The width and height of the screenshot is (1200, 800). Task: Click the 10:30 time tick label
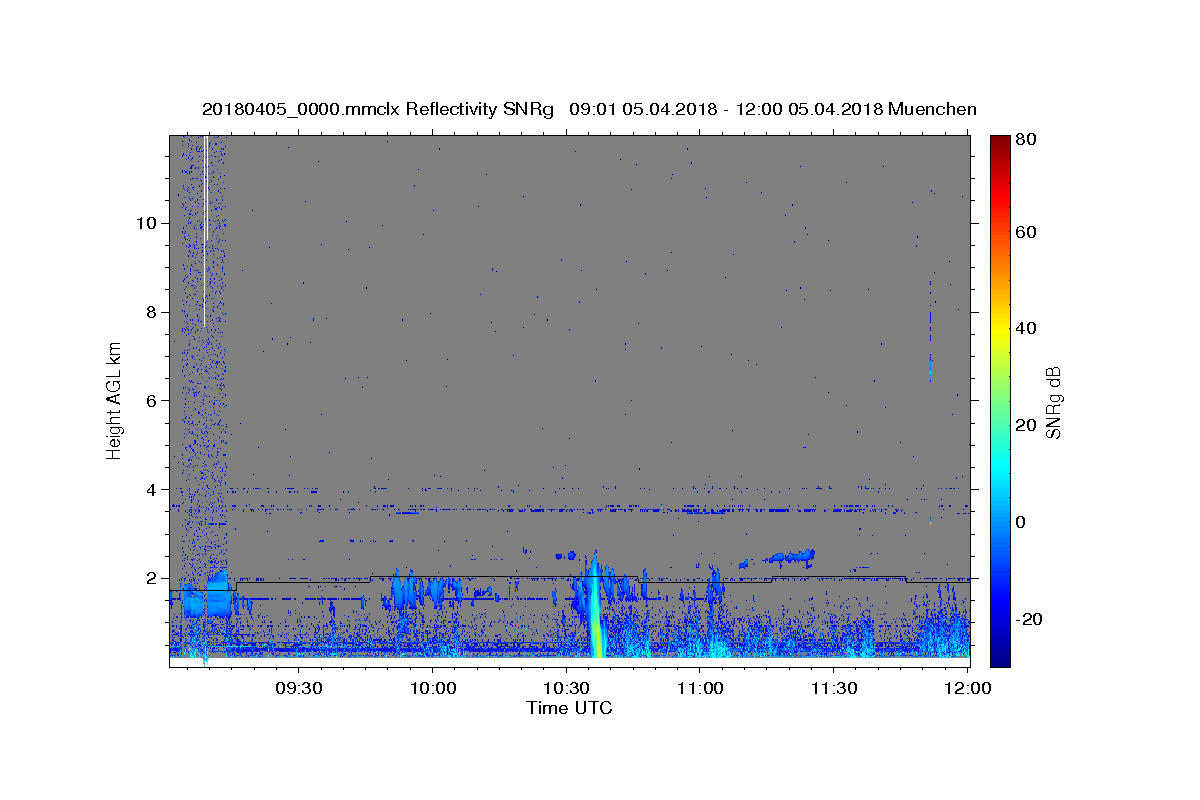[566, 688]
